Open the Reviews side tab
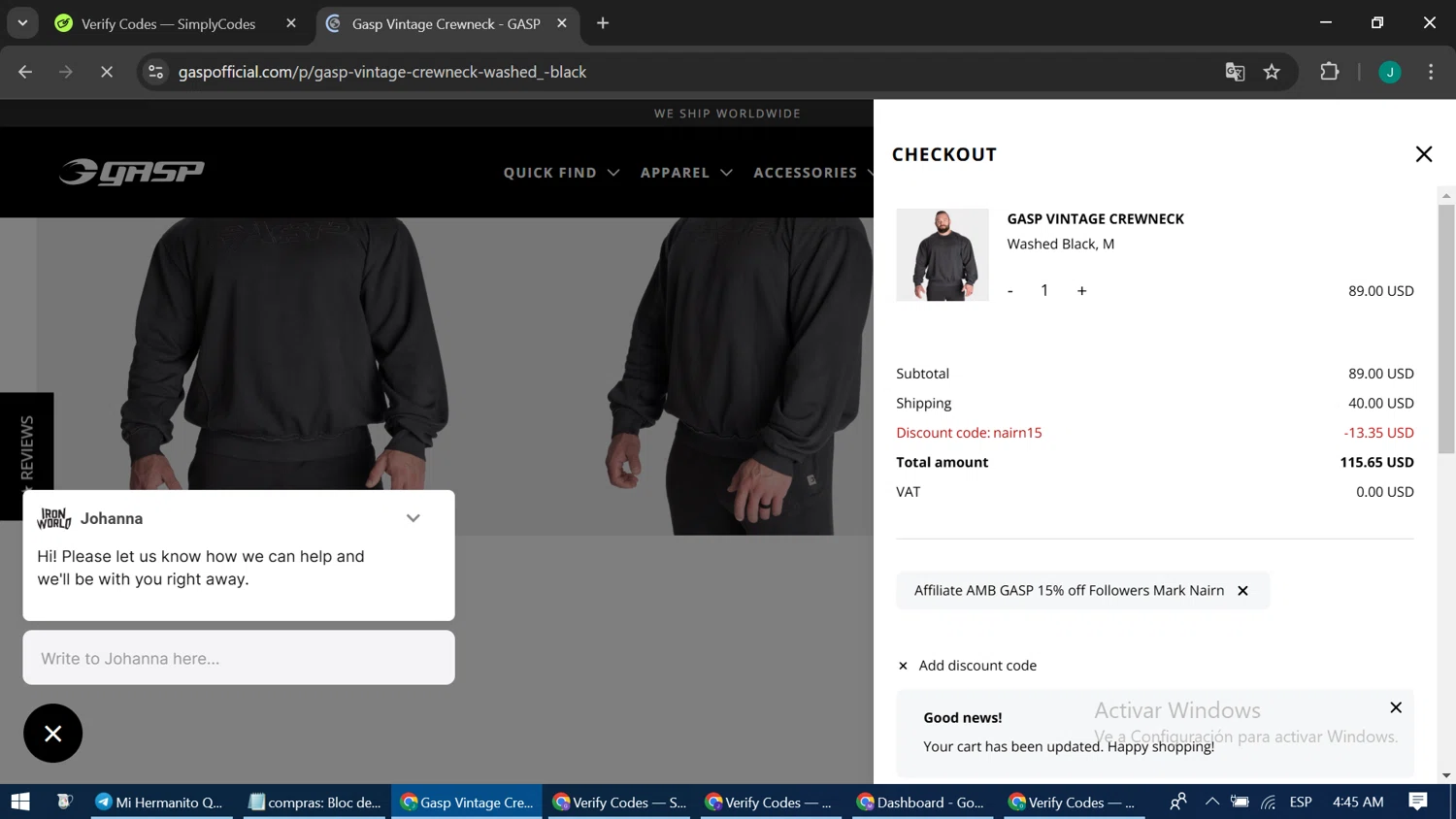Image resolution: width=1456 pixels, height=819 pixels. 26,455
